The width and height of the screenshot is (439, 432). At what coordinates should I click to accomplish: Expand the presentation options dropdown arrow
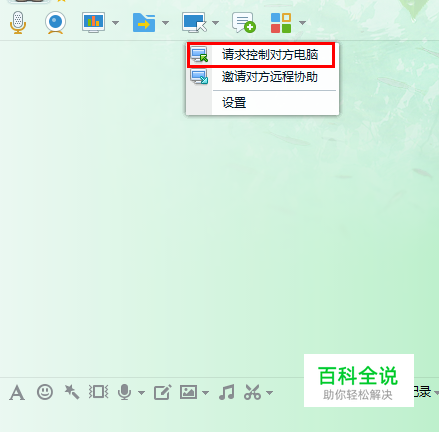click(115, 23)
